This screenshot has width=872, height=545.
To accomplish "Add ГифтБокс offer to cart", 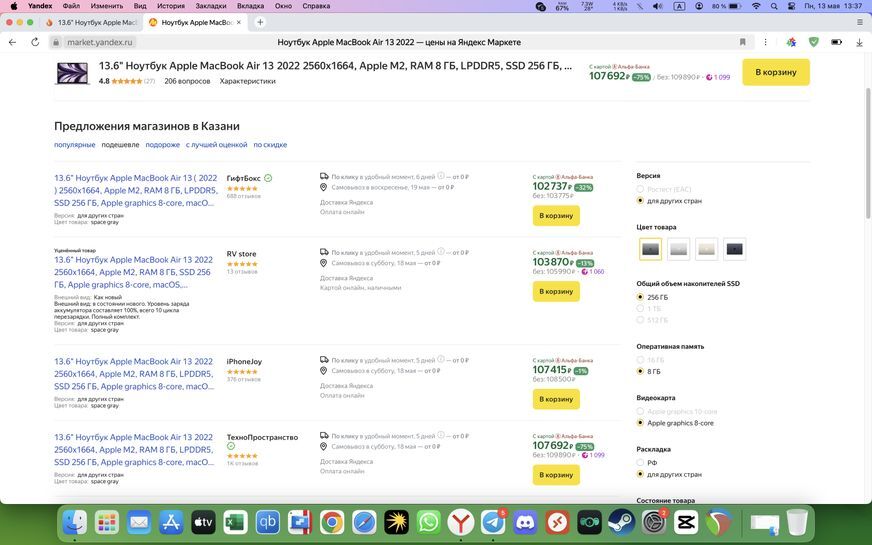I will (556, 215).
